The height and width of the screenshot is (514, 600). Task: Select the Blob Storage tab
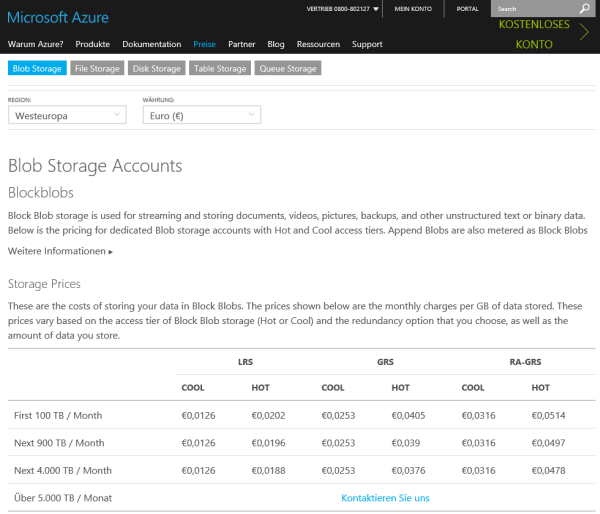coord(36,69)
